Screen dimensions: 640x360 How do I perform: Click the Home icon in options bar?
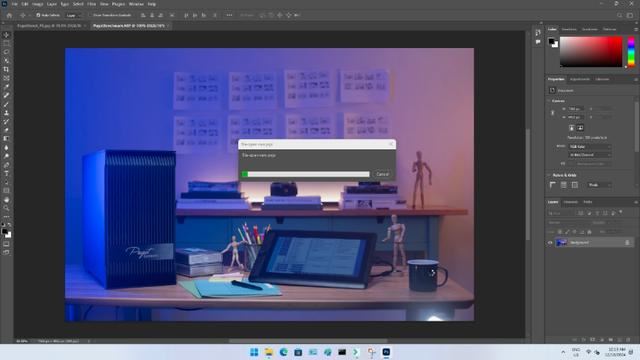[x=9, y=15]
